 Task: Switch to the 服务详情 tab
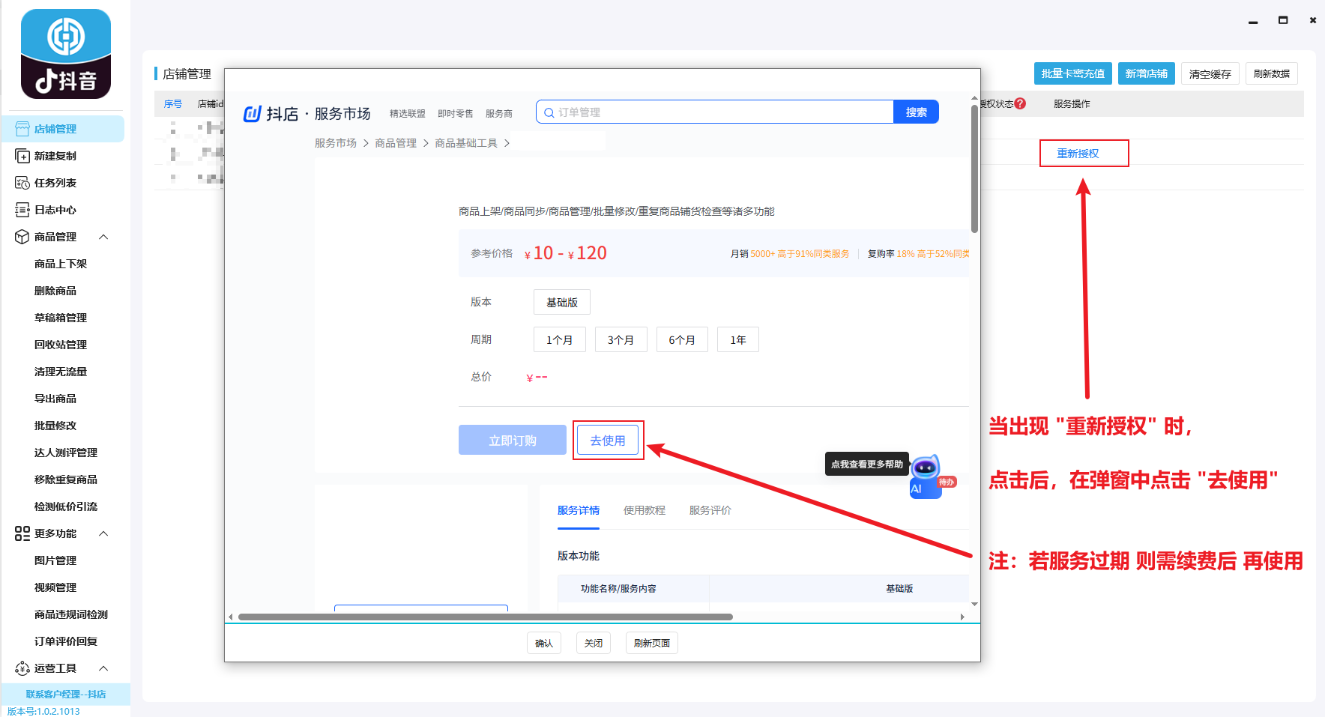click(x=579, y=510)
